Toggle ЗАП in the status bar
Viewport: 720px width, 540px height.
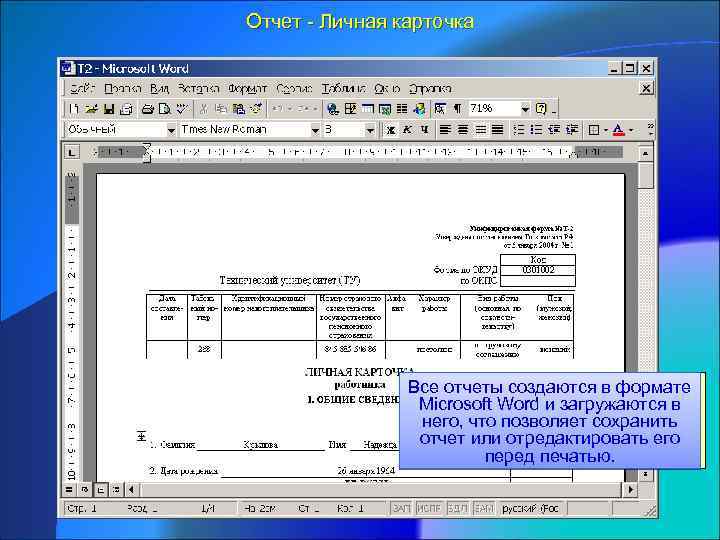402,508
